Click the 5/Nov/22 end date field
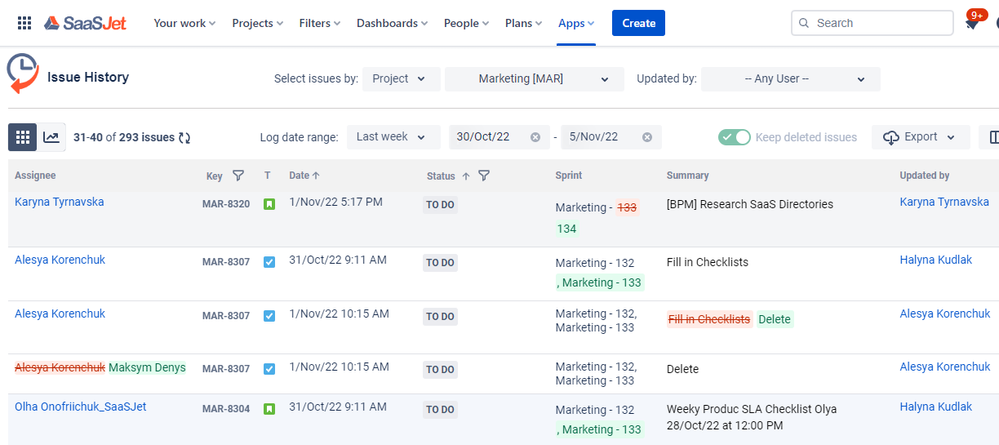Screen dimensions: 999x445 (611, 137)
